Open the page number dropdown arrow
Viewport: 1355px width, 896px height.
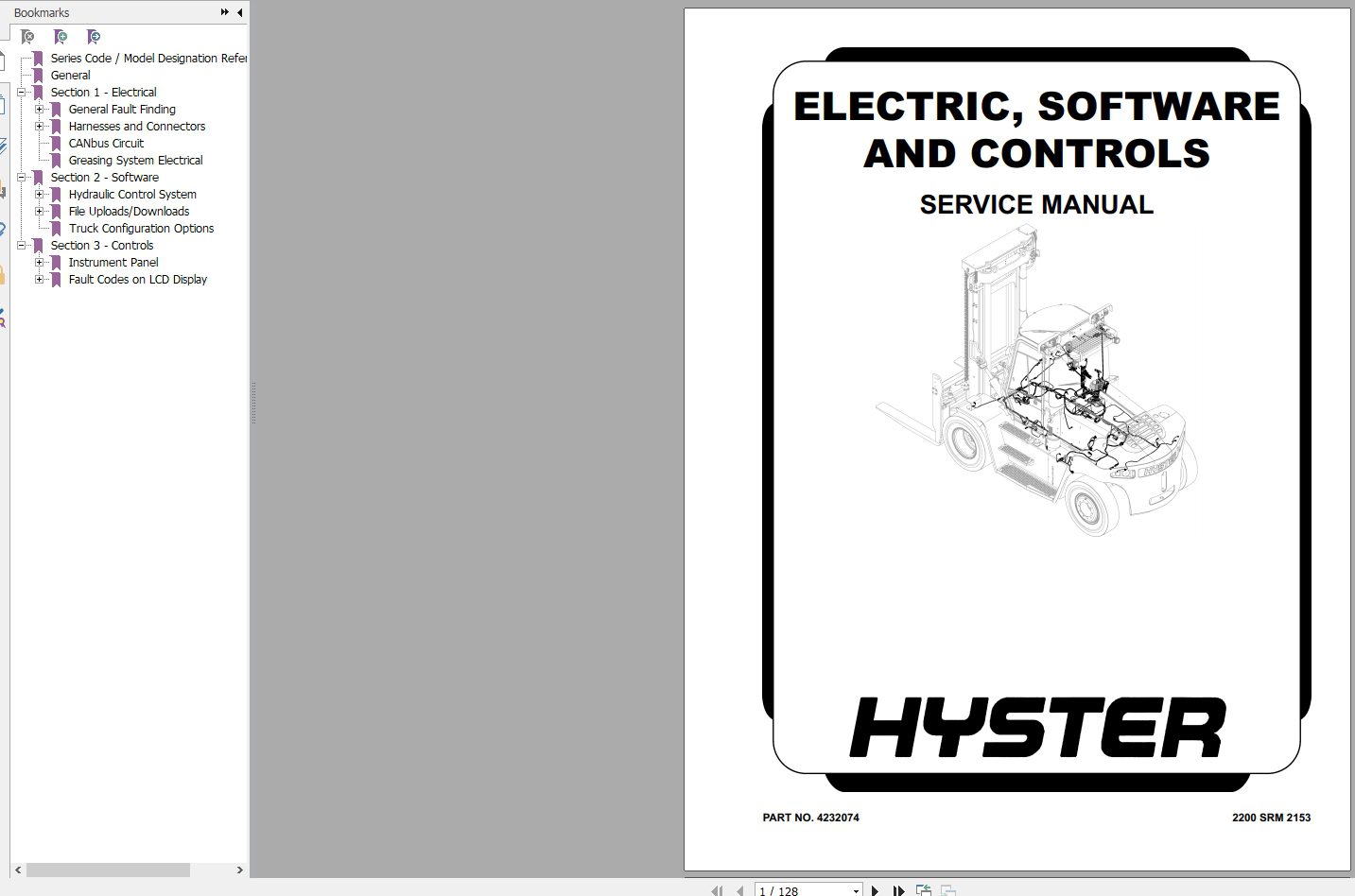856,890
